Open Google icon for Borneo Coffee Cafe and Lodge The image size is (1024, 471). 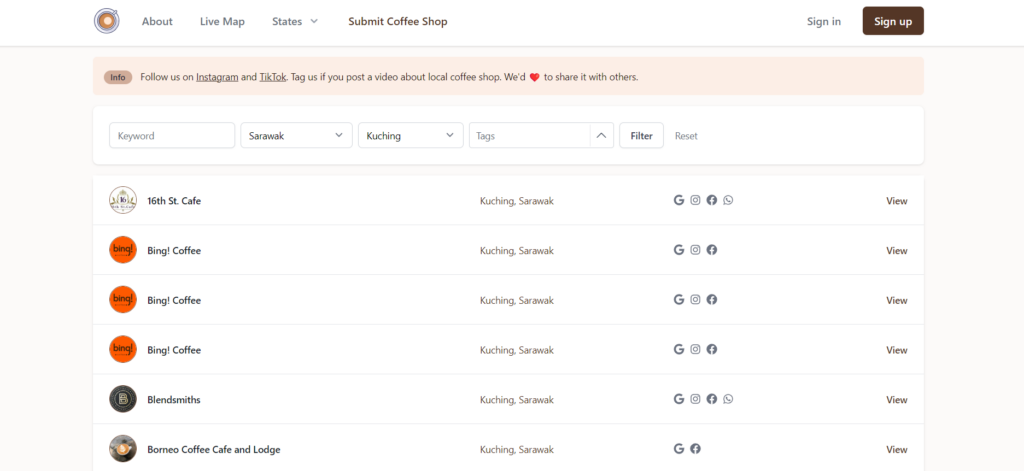coord(679,449)
